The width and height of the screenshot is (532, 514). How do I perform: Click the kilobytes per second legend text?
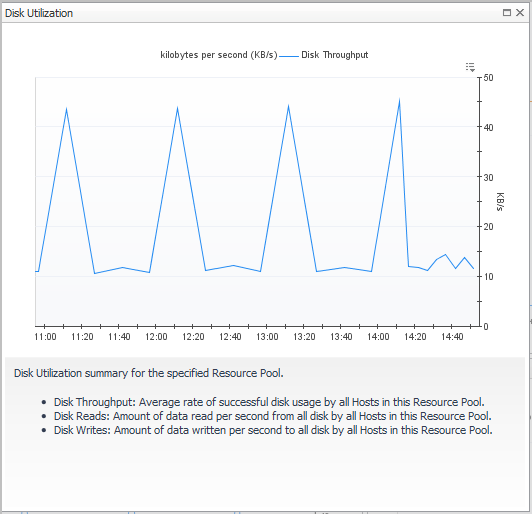(x=219, y=55)
